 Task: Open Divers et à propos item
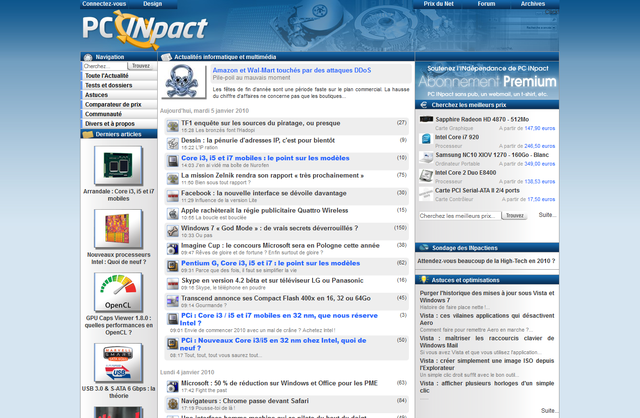[119, 124]
